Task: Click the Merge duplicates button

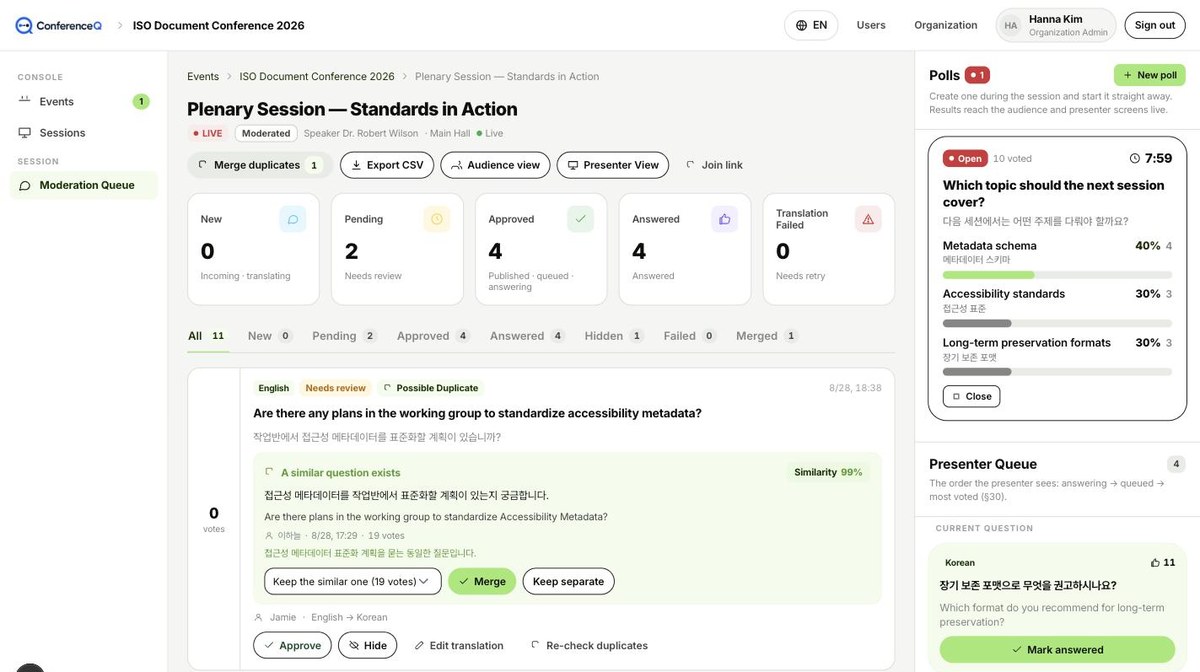Action: [260, 165]
